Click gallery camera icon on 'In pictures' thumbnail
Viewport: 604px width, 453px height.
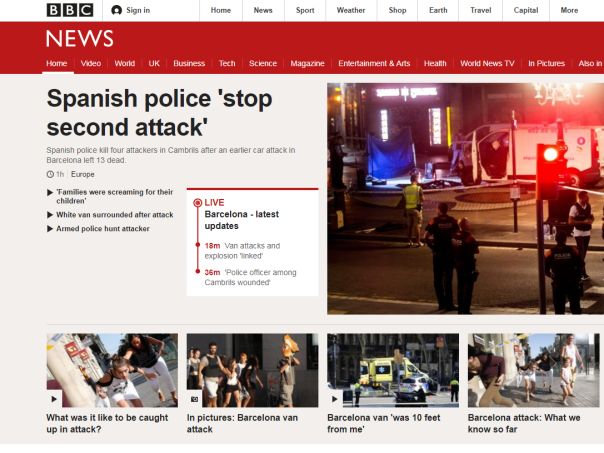[x=195, y=399]
